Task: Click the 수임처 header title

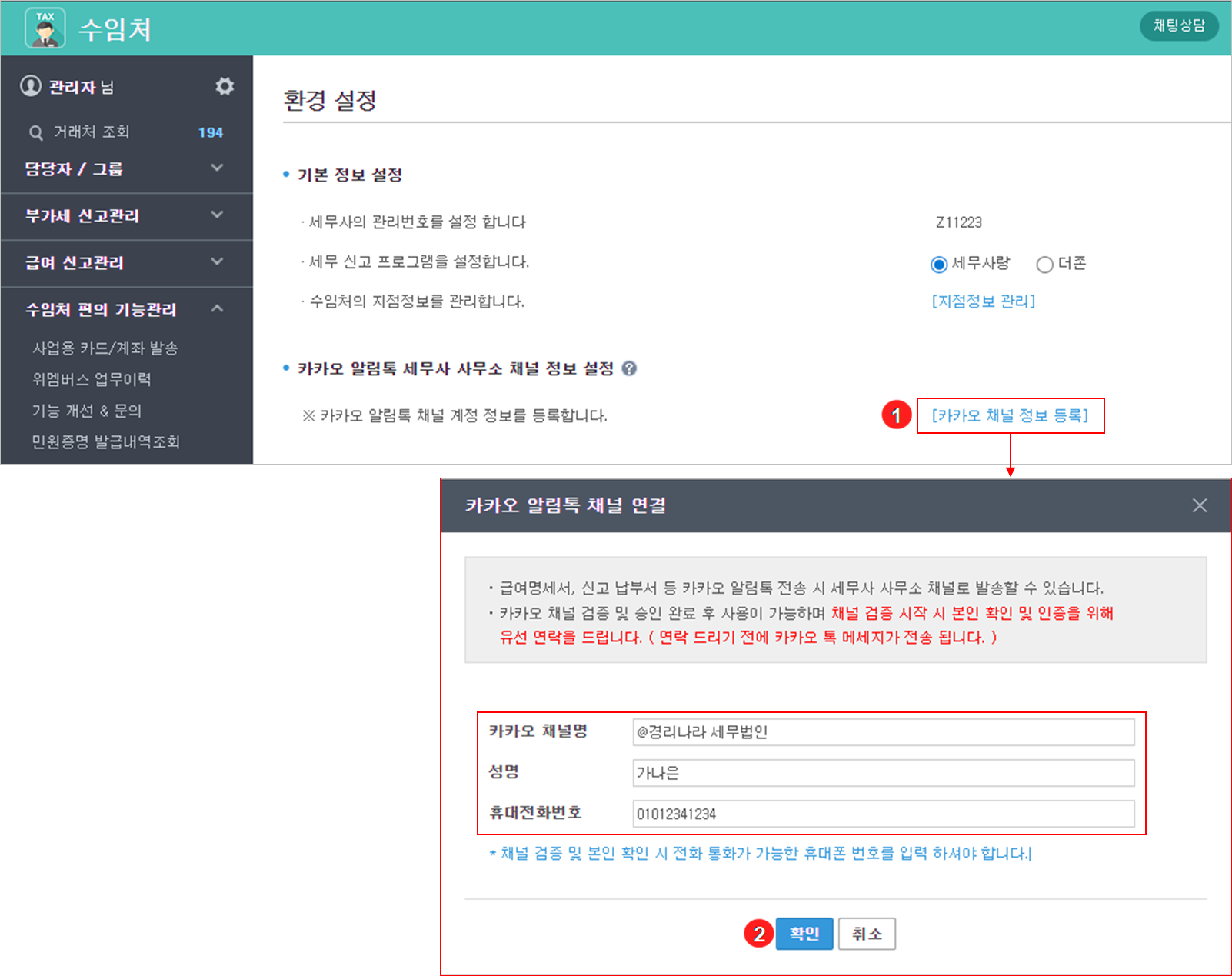Action: click(x=115, y=29)
